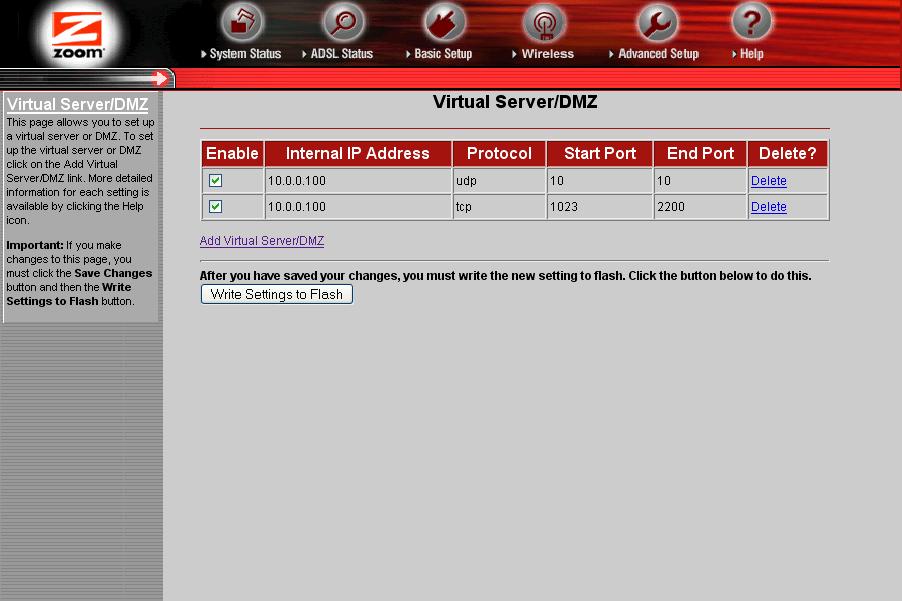Click the ADSL Status magnifier icon
This screenshot has height=601, width=902.
(344, 22)
